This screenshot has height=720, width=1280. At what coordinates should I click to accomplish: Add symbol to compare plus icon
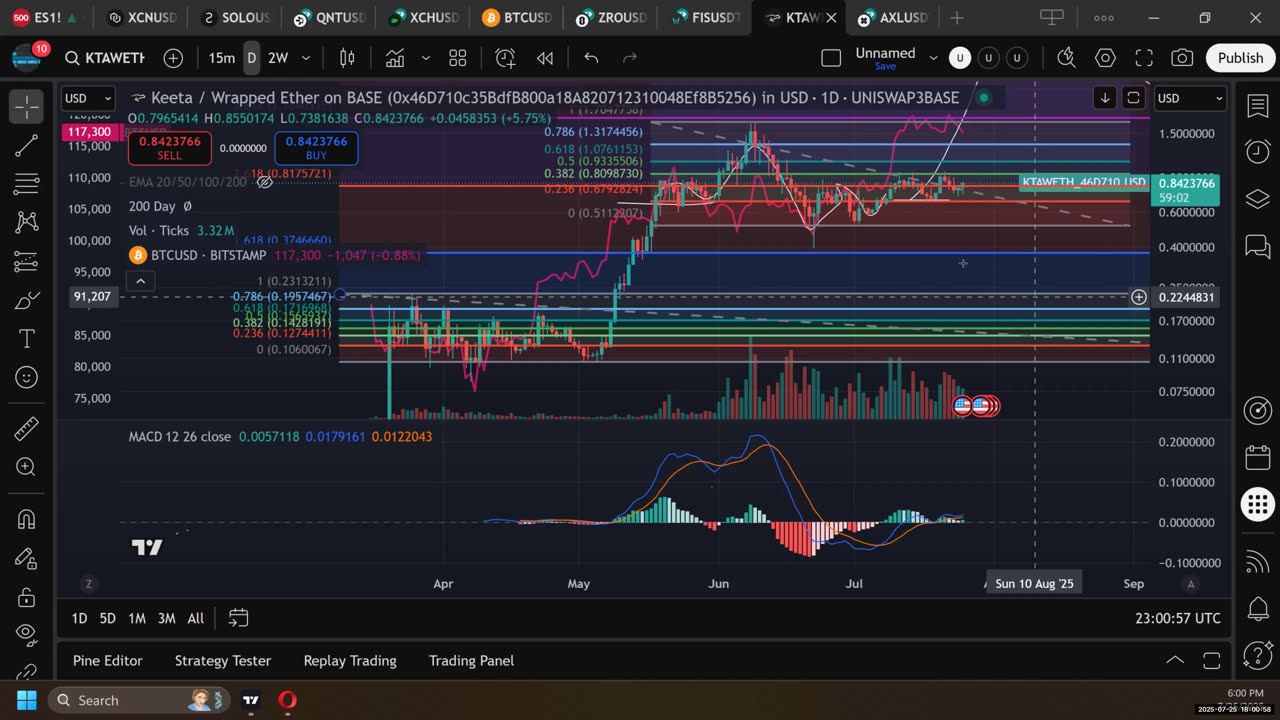[173, 58]
